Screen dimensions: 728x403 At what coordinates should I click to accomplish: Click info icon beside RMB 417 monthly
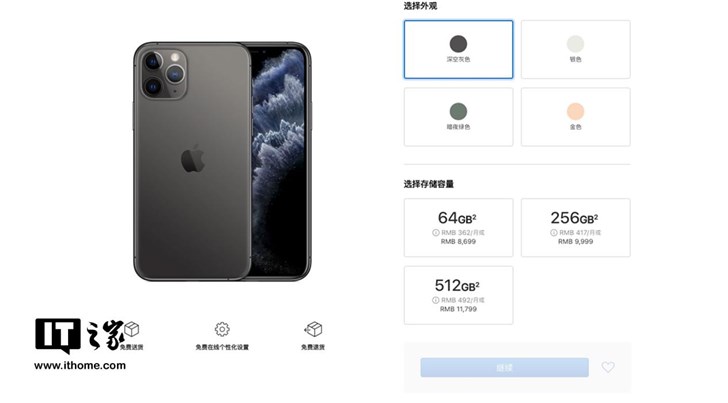tap(553, 233)
